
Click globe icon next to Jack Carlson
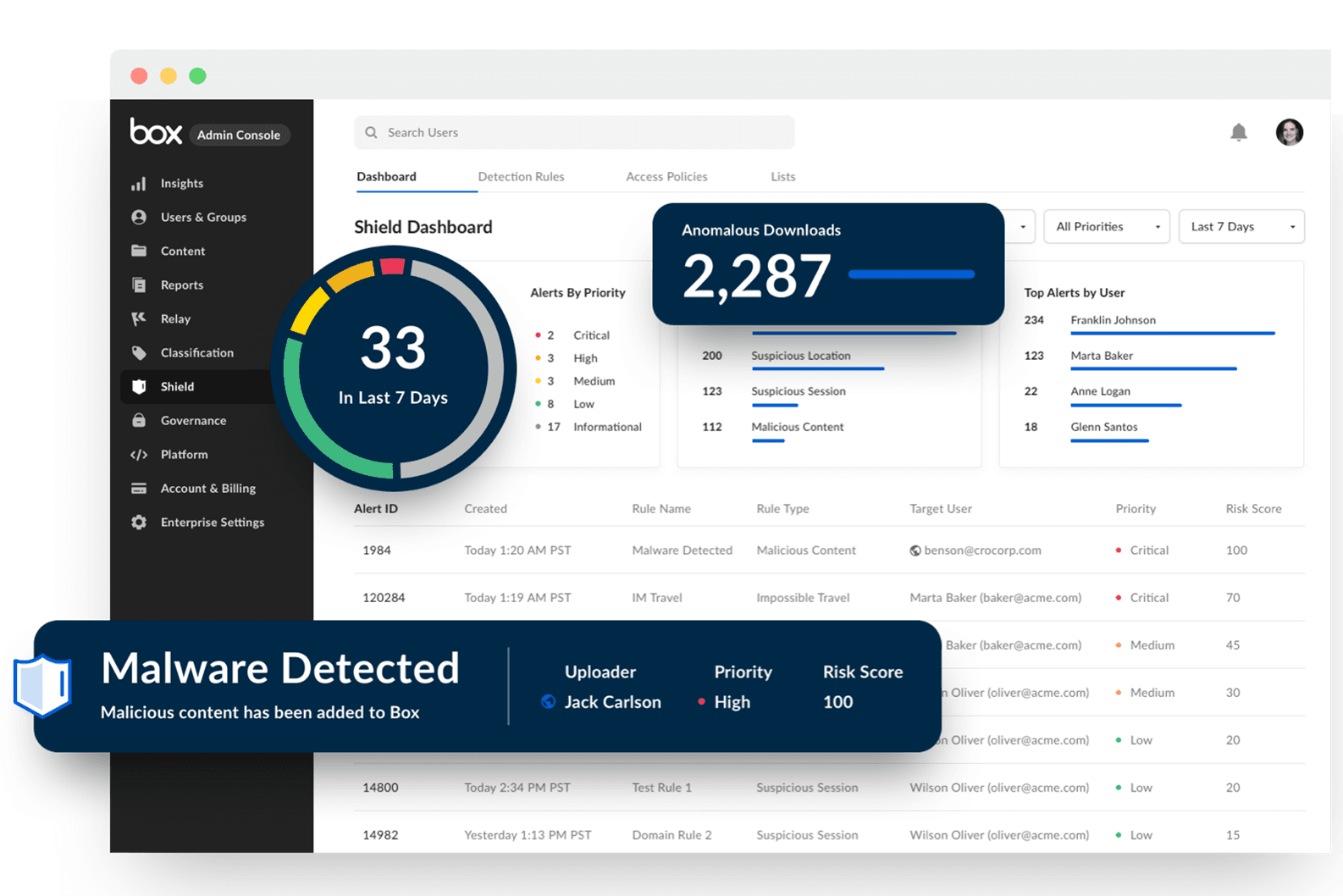click(549, 702)
